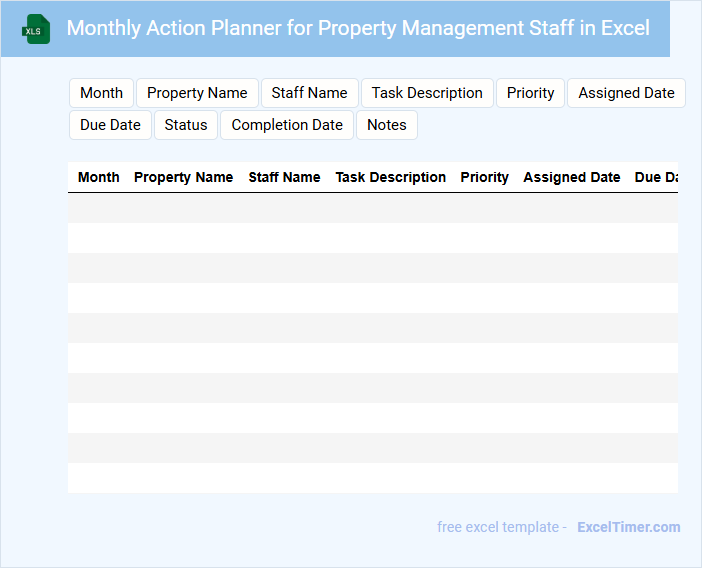
Task: Click the Priority tag button
Action: tap(530, 93)
